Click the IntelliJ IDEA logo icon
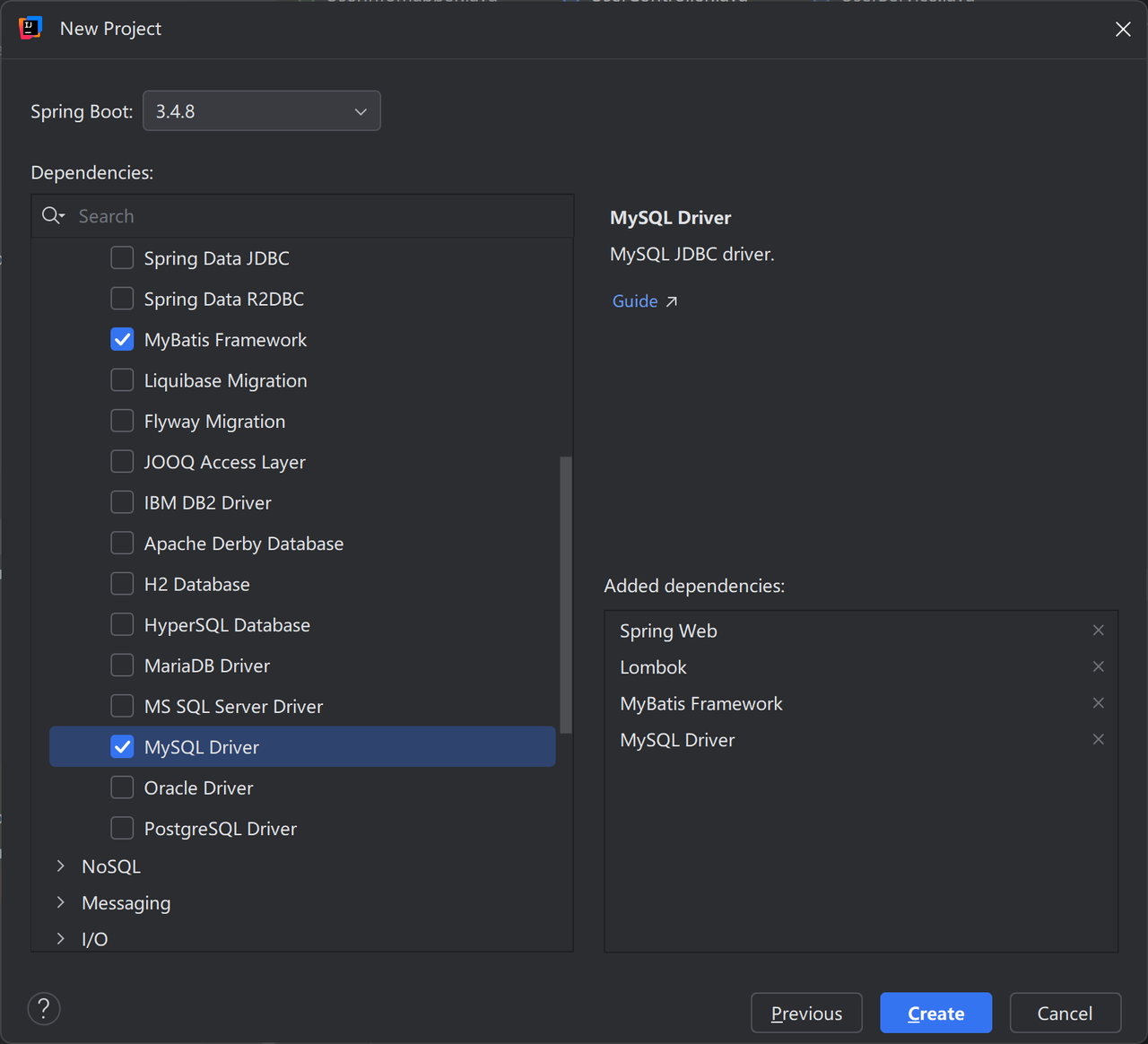 30,29
